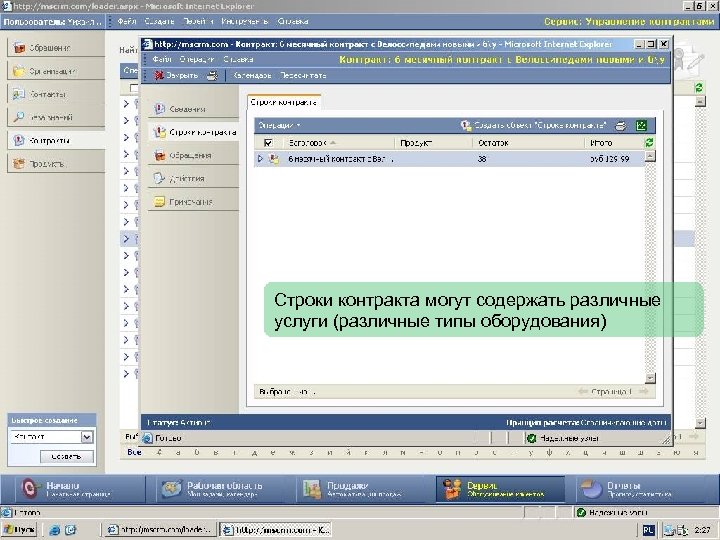The image size is (720, 540).
Task: Open Обращения in main window sidebar
Action: [56, 47]
